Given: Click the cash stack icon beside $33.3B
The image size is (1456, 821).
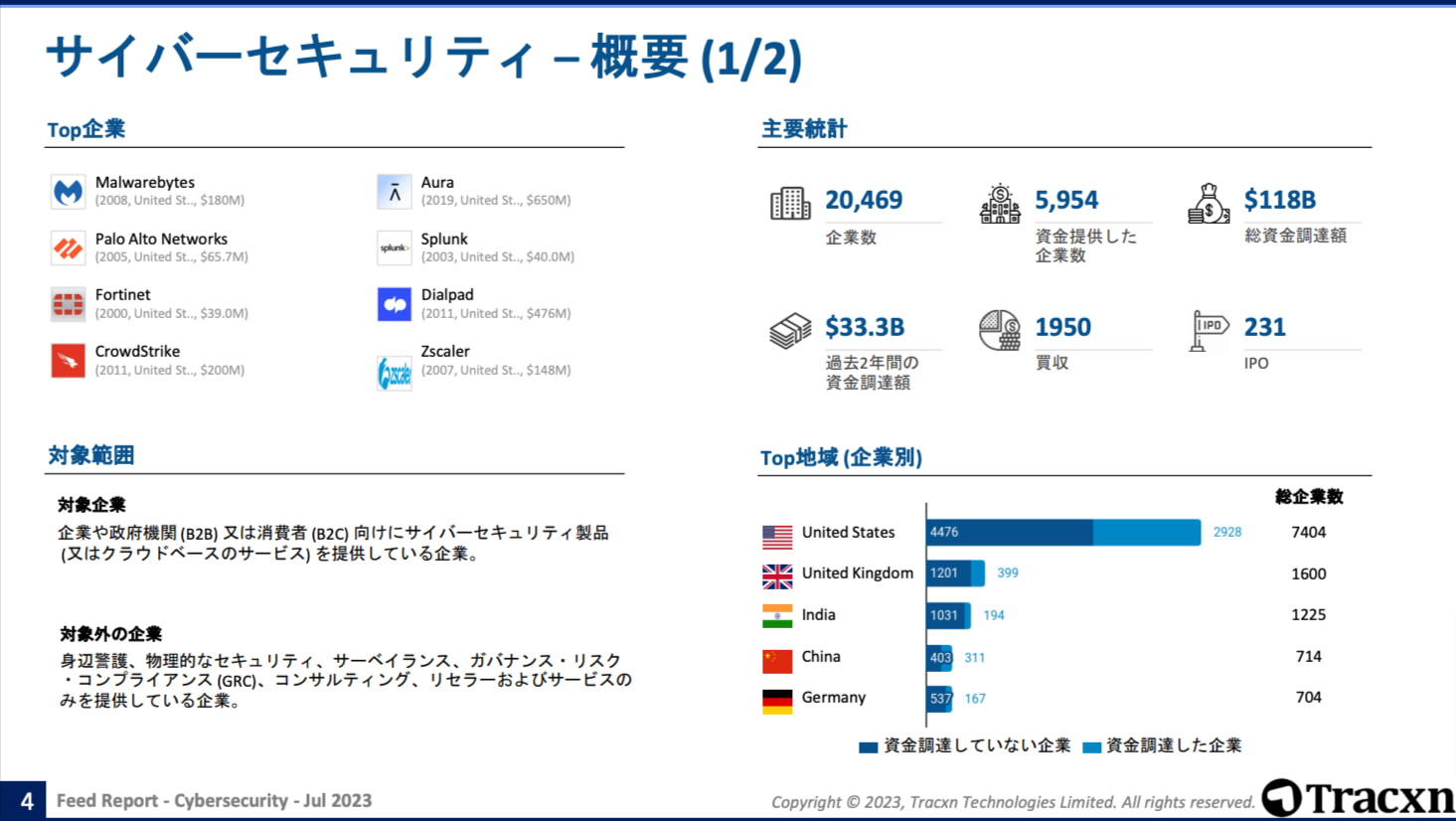Looking at the screenshot, I should [790, 330].
